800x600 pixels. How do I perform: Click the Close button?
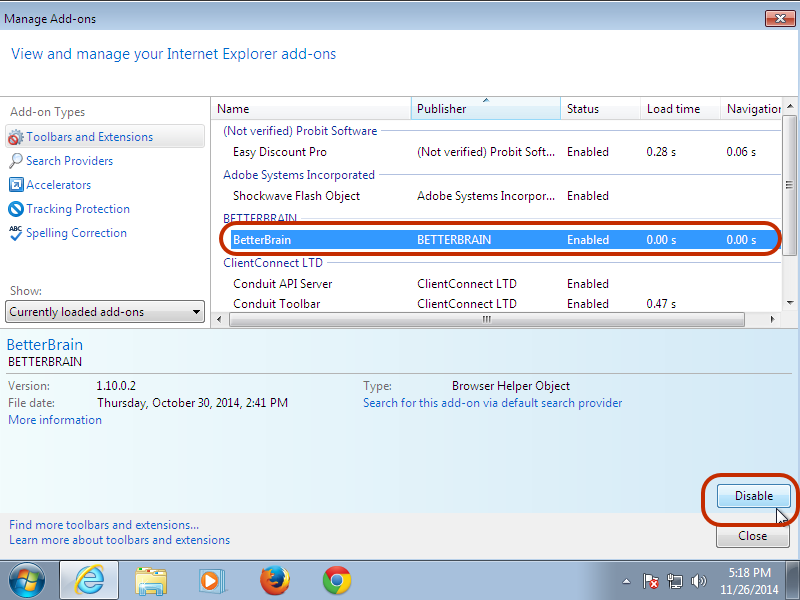753,536
